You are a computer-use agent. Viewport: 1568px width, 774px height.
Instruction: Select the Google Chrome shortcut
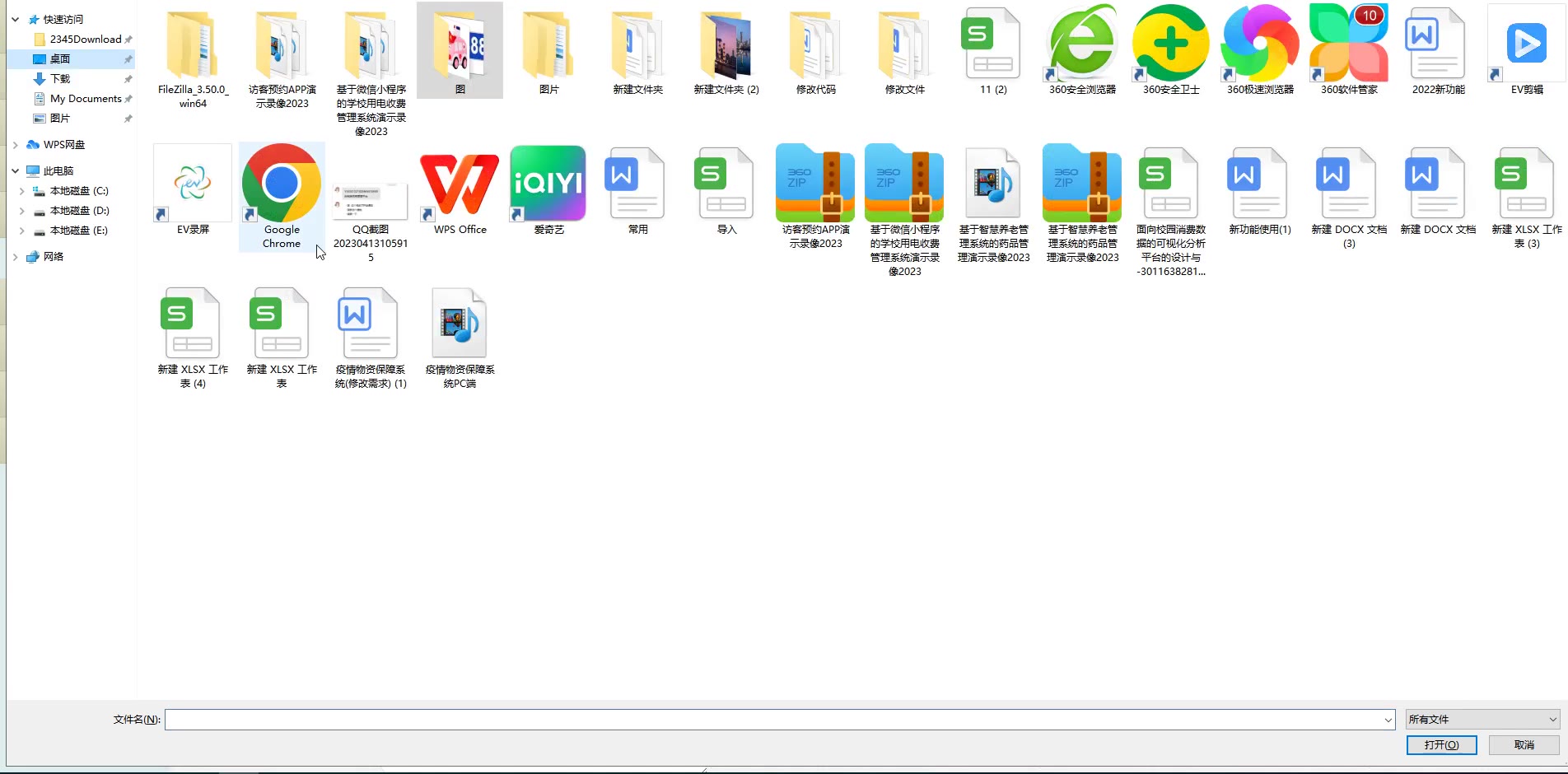(x=282, y=198)
